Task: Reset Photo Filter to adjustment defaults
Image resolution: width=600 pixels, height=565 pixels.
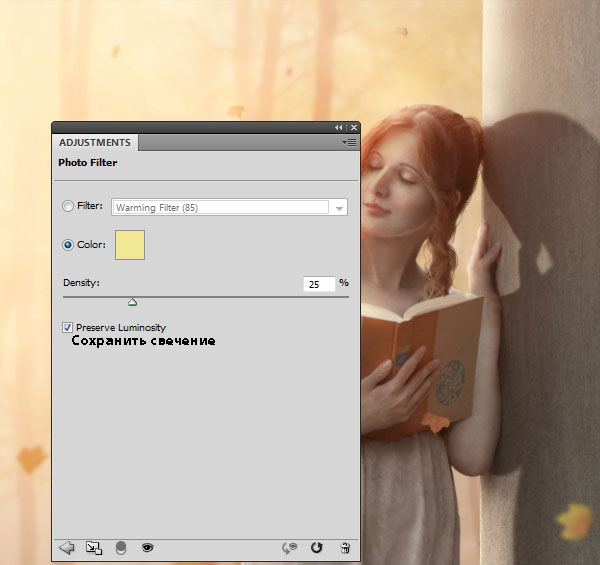Action: point(316,548)
